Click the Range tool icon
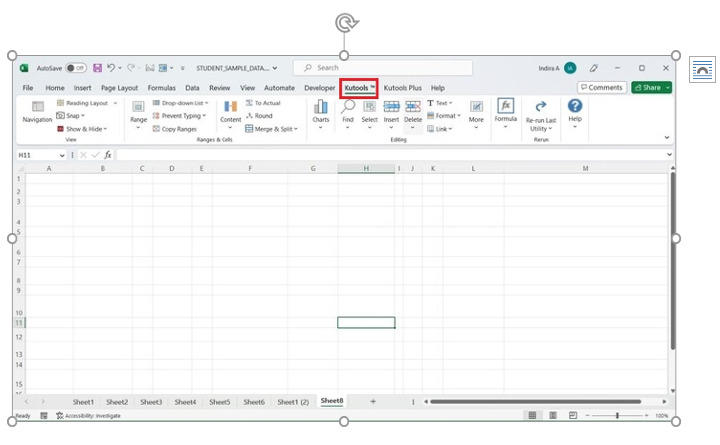 tap(138, 107)
